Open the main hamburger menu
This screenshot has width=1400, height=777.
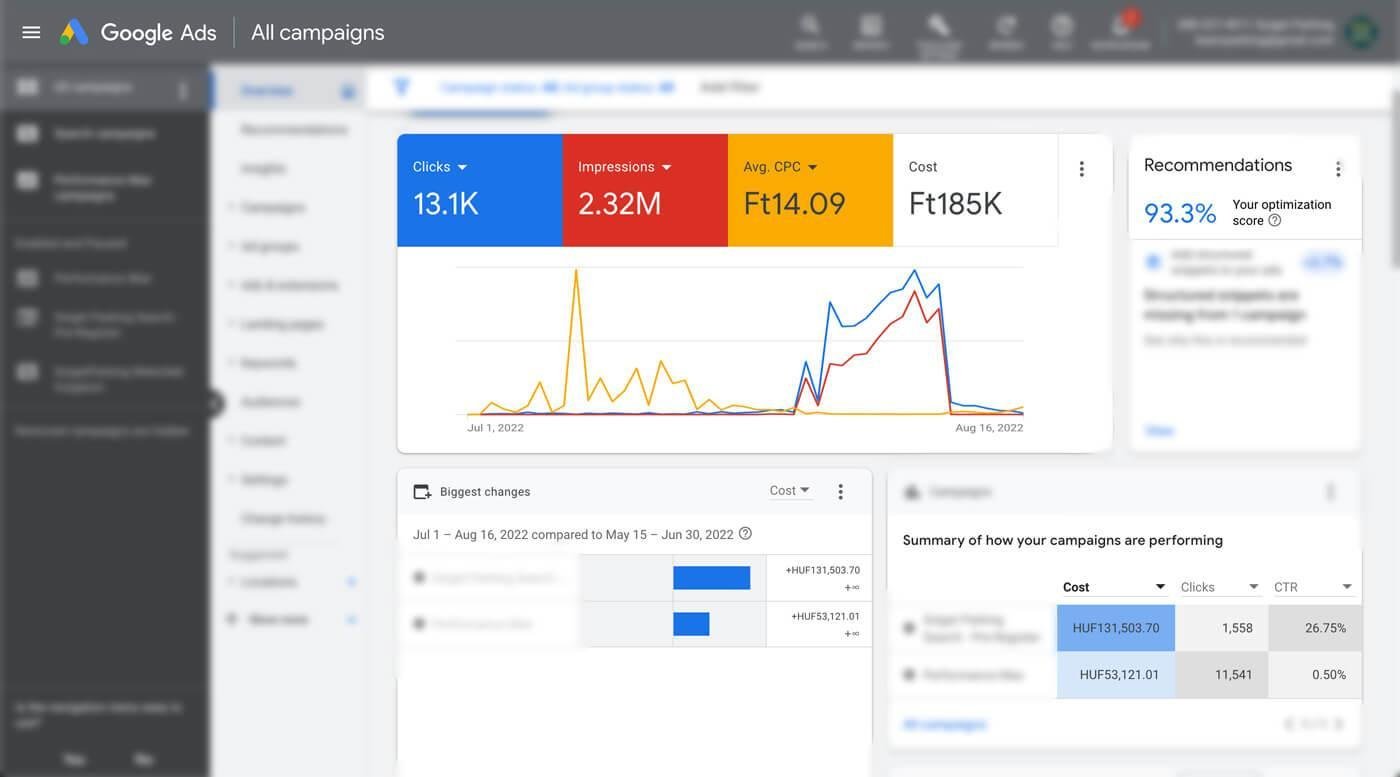[x=31, y=32]
